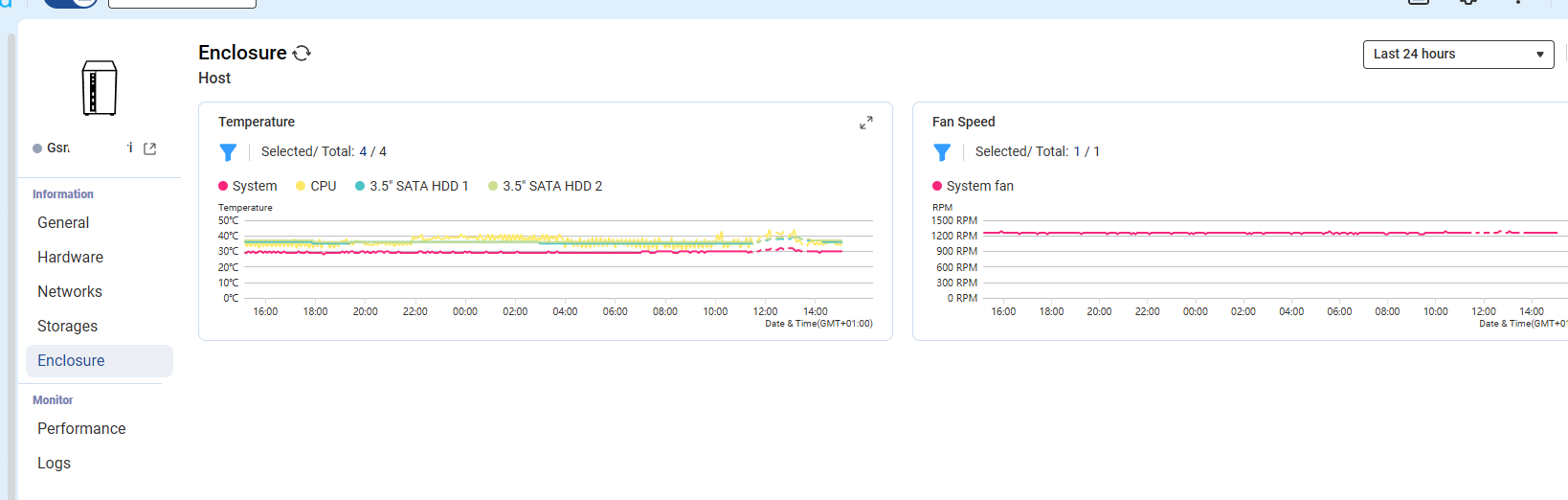1568x500 pixels.
Task: Open the Performance monitor page
Action: [81, 428]
